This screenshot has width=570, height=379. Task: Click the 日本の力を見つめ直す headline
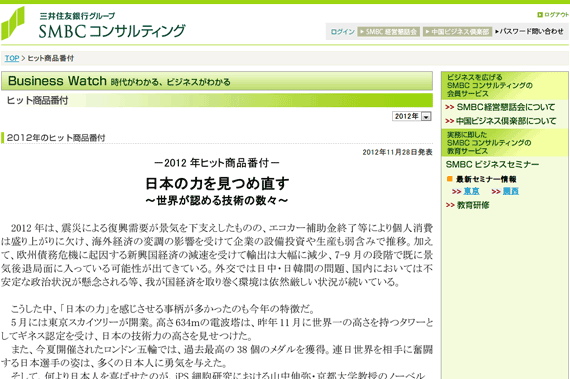click(x=217, y=184)
